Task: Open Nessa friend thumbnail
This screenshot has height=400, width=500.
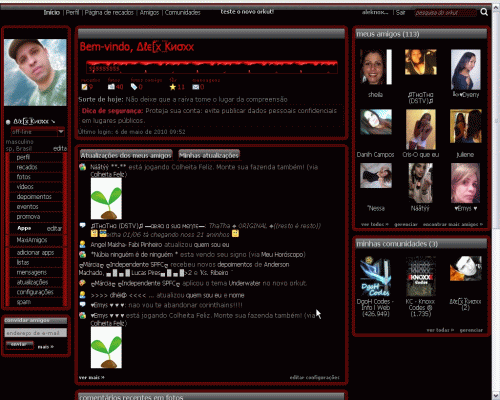Action: coord(376,175)
